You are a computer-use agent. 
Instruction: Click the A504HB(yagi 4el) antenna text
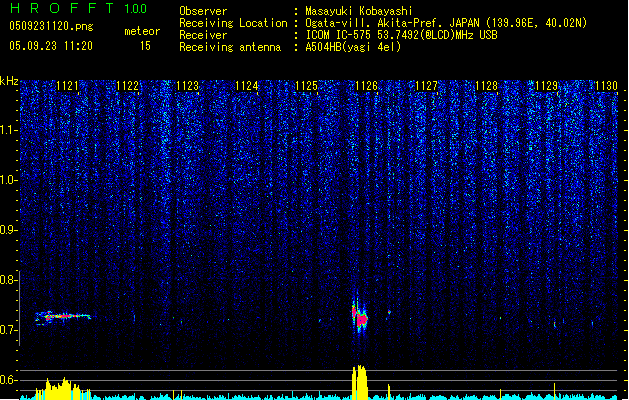tap(353, 47)
